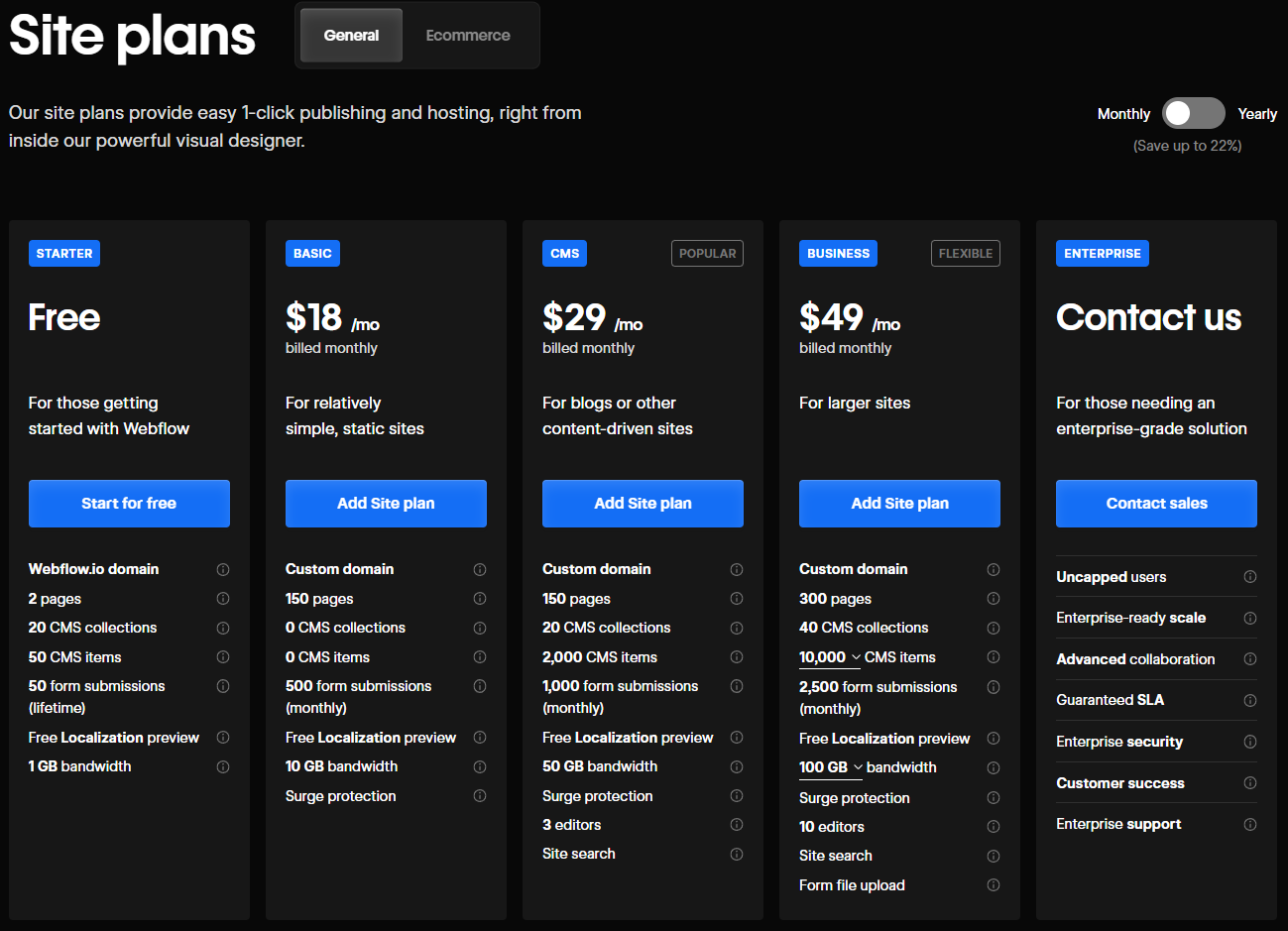The image size is (1288, 931).
Task: Show info for Uncapped users
Action: coord(1250,577)
